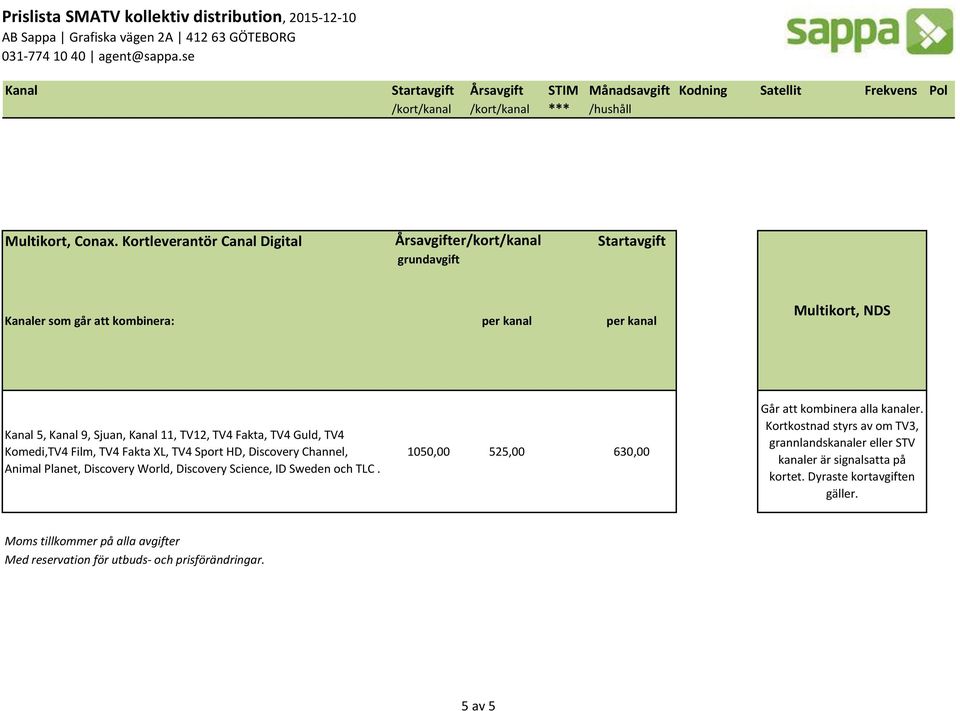Click 'Multikort, Conax. Kortleverantör Canal Digital' heading

click(153, 241)
